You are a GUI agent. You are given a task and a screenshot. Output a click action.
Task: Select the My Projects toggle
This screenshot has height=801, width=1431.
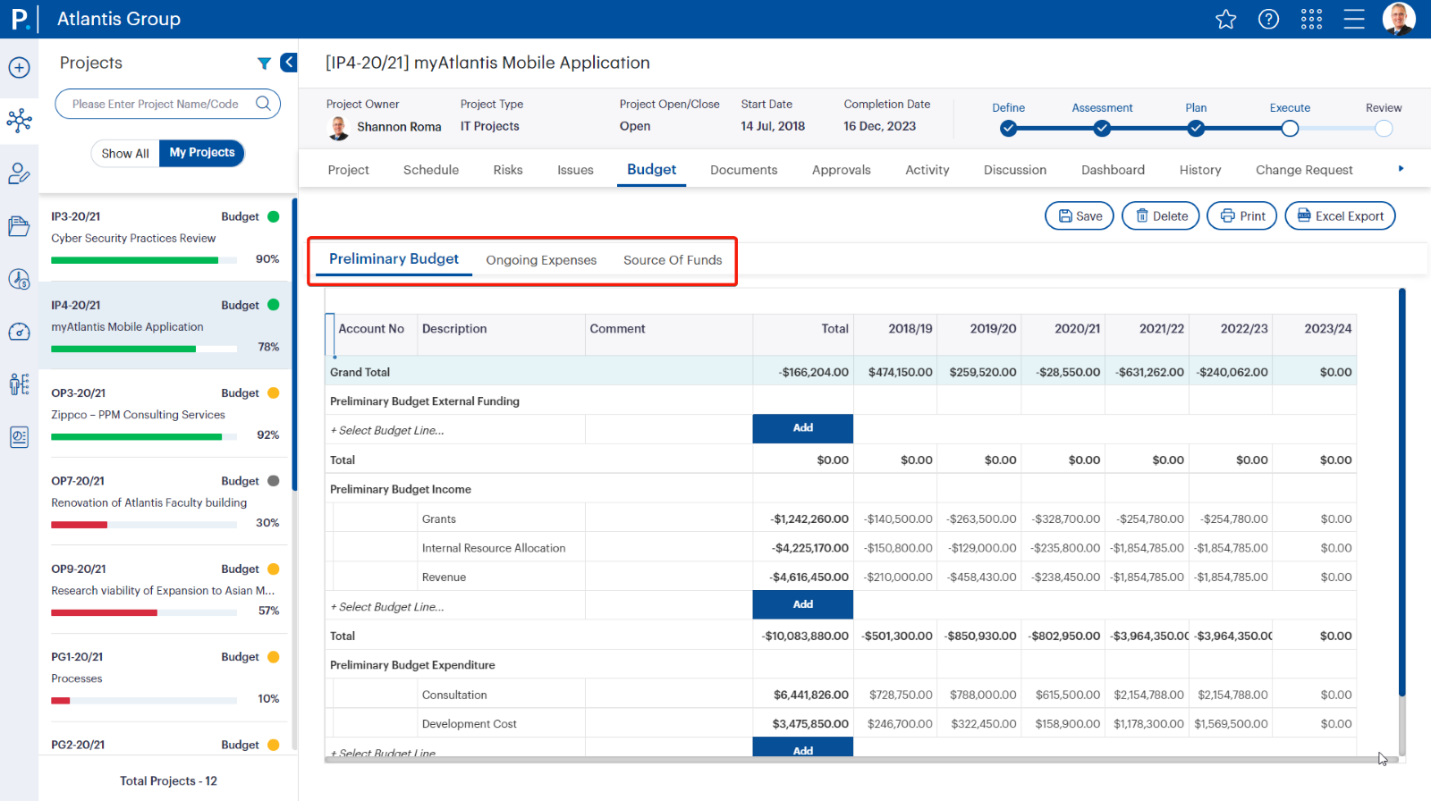202,153
